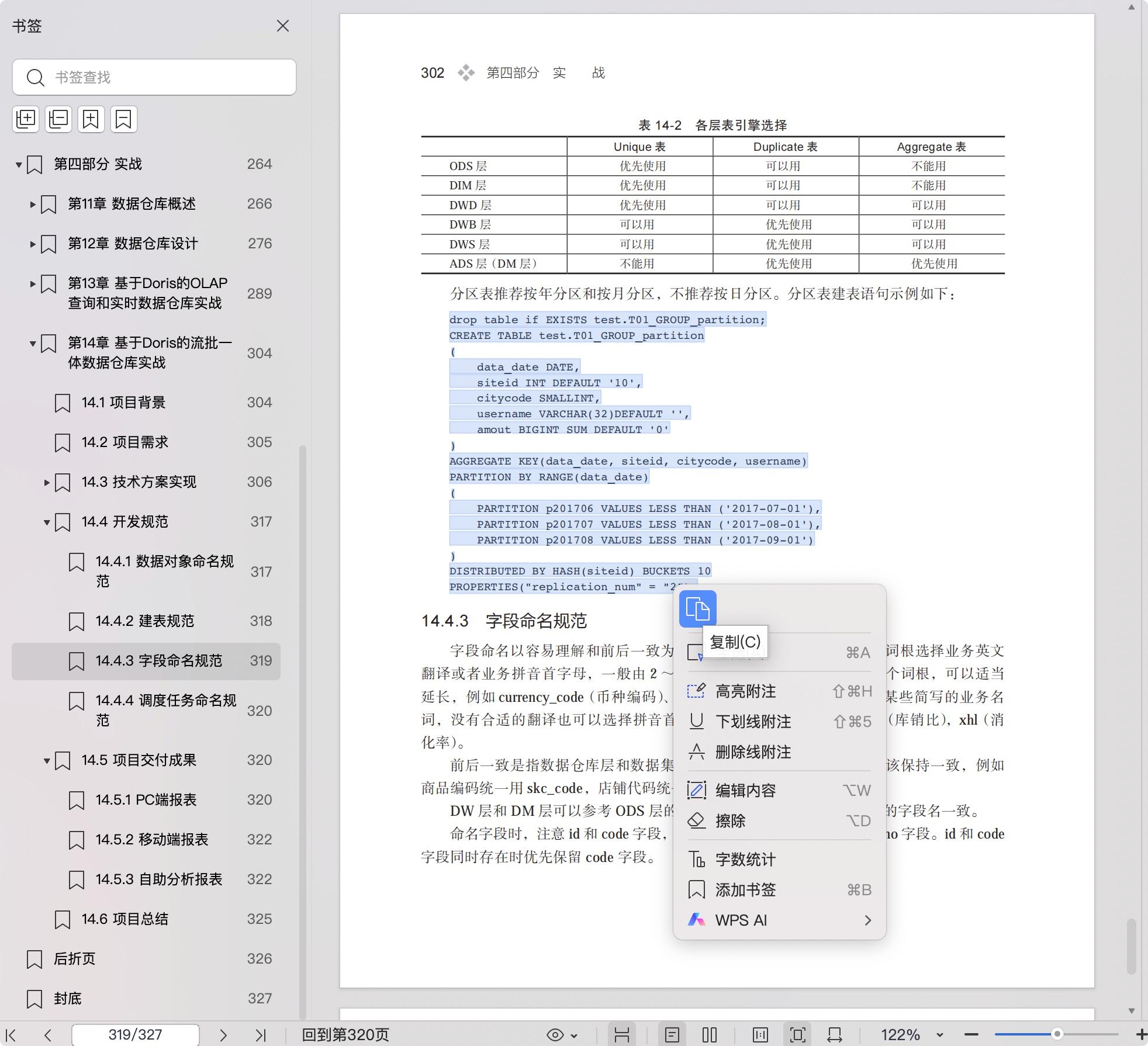Click the bookmark icon beside 封底
Viewport: 1148px width, 1046px height.
[x=34, y=999]
